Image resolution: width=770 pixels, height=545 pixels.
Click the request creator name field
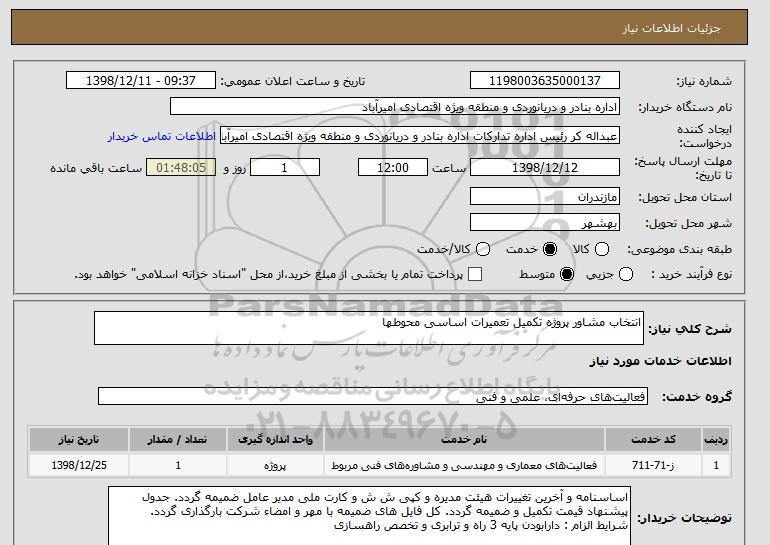420,136
